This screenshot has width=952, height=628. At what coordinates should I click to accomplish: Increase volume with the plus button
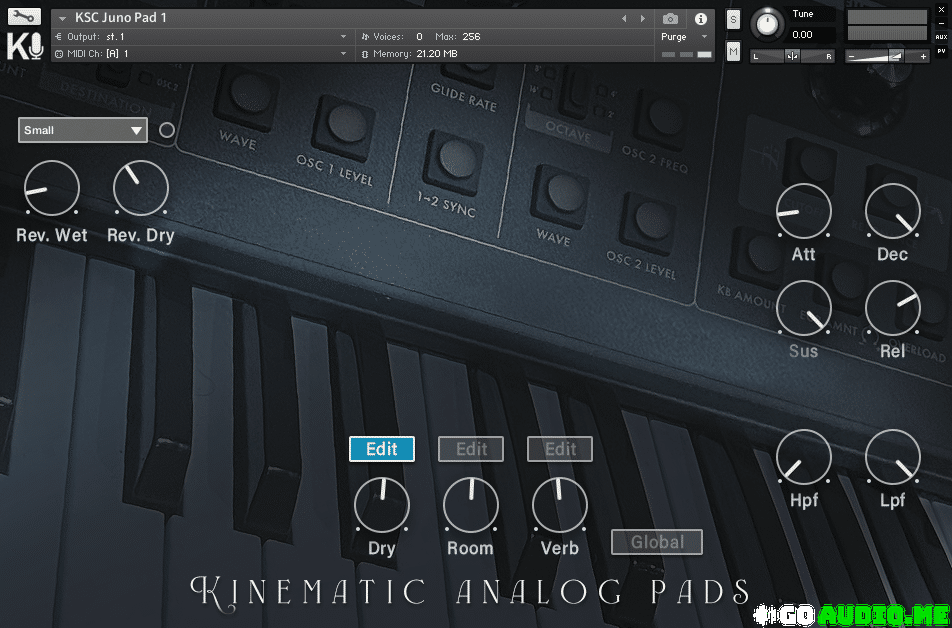(923, 56)
